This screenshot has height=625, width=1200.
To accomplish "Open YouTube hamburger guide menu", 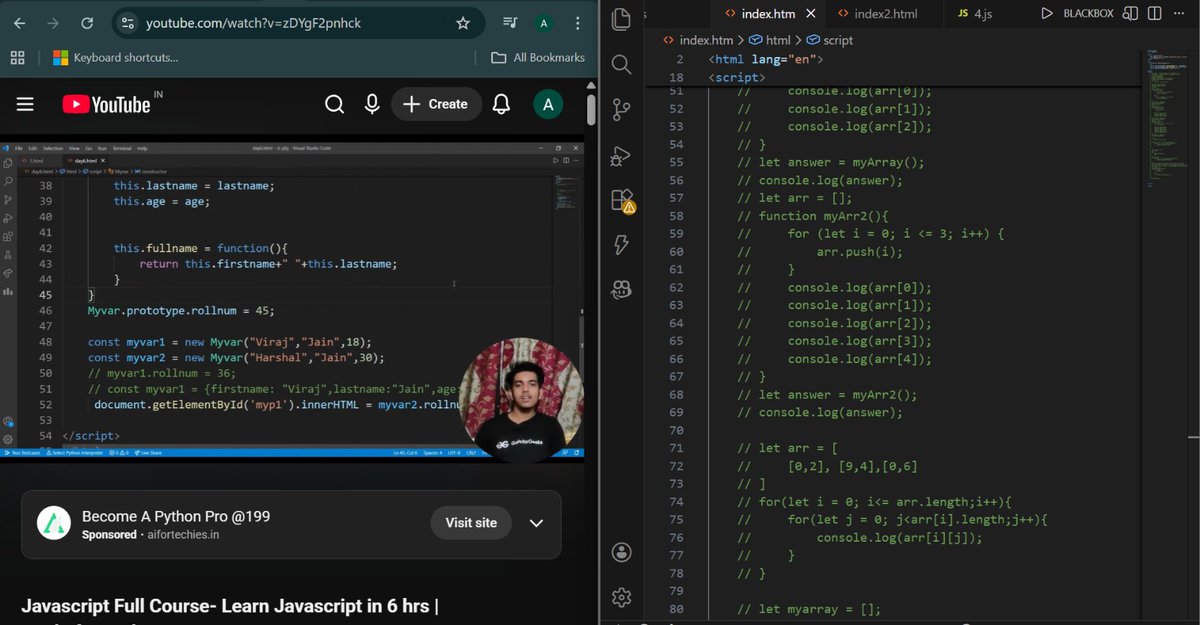I will tap(25, 104).
